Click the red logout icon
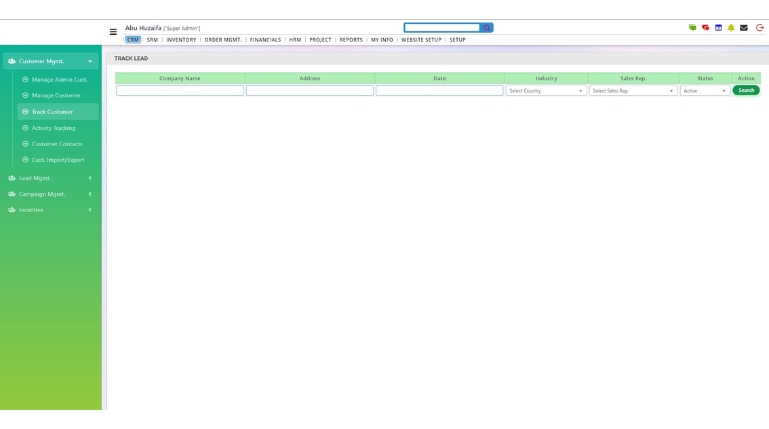The height and width of the screenshot is (429, 769). pyautogui.click(x=760, y=28)
